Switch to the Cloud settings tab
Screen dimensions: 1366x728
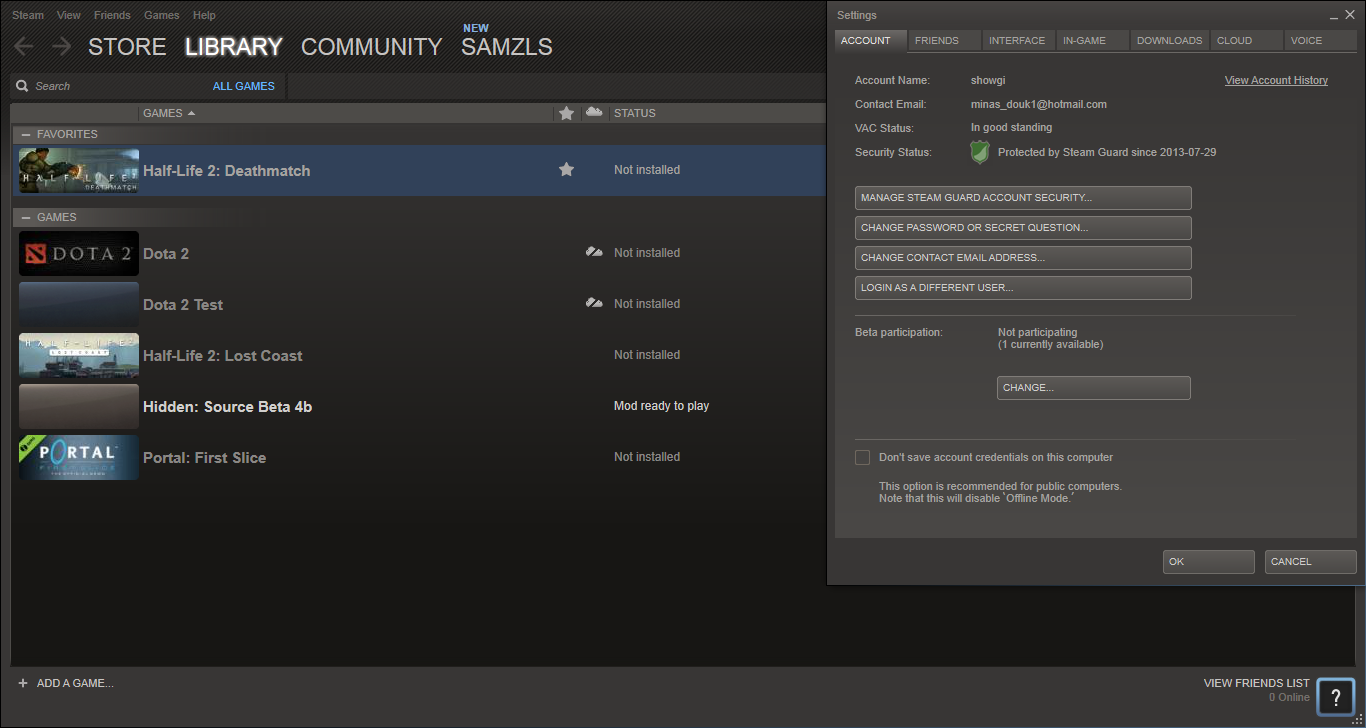(x=1246, y=41)
